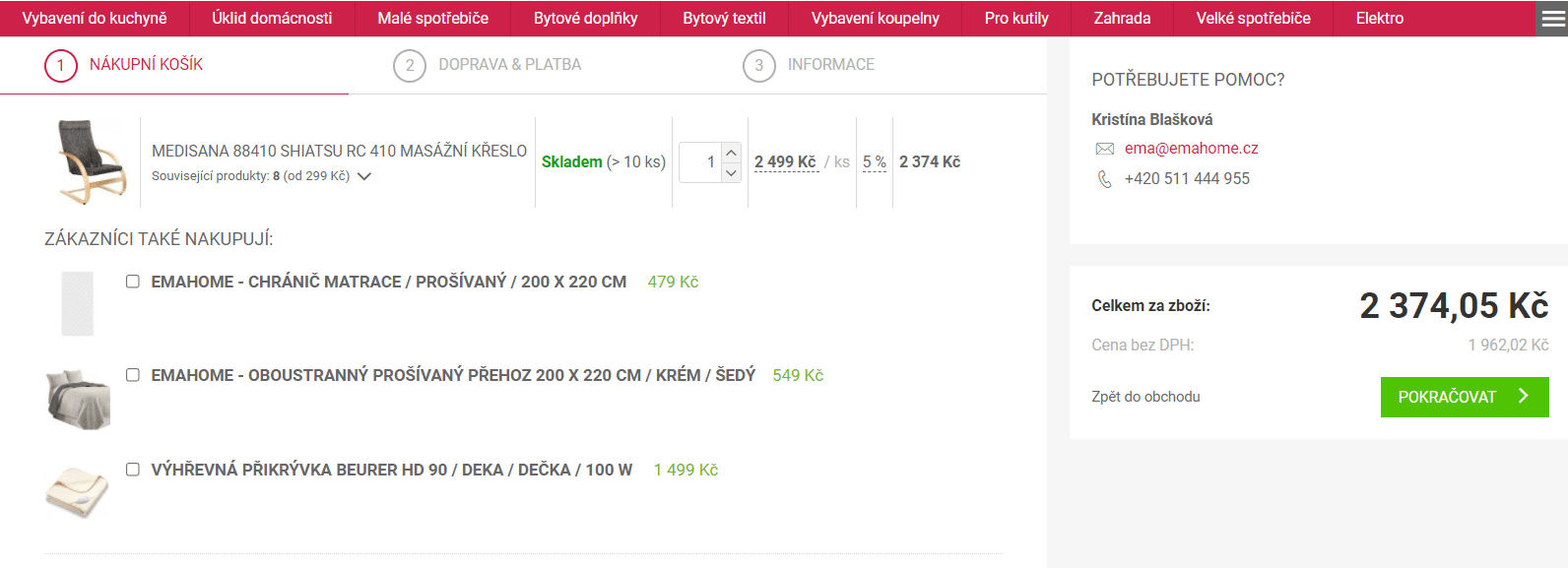Click Cena bez DPH 1 962,02 Kč value
The height and width of the screenshot is (568, 1568).
point(1508,346)
